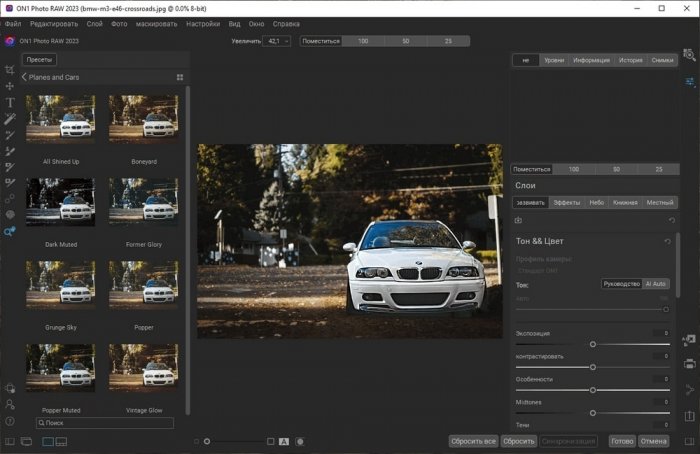
Task: Reset Tone & Color pane arrow
Action: (668, 242)
